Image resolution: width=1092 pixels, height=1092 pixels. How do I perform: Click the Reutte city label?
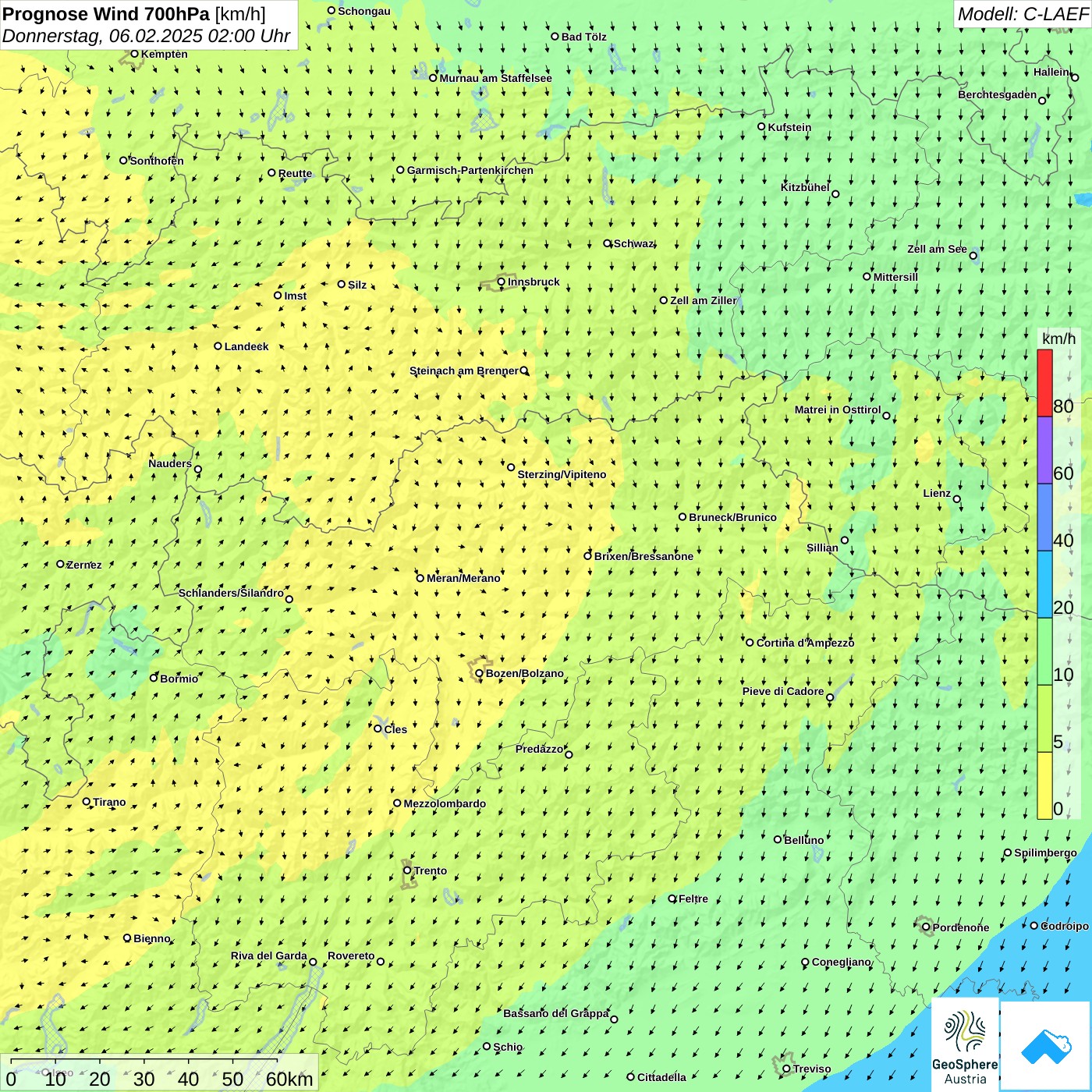coord(295,173)
